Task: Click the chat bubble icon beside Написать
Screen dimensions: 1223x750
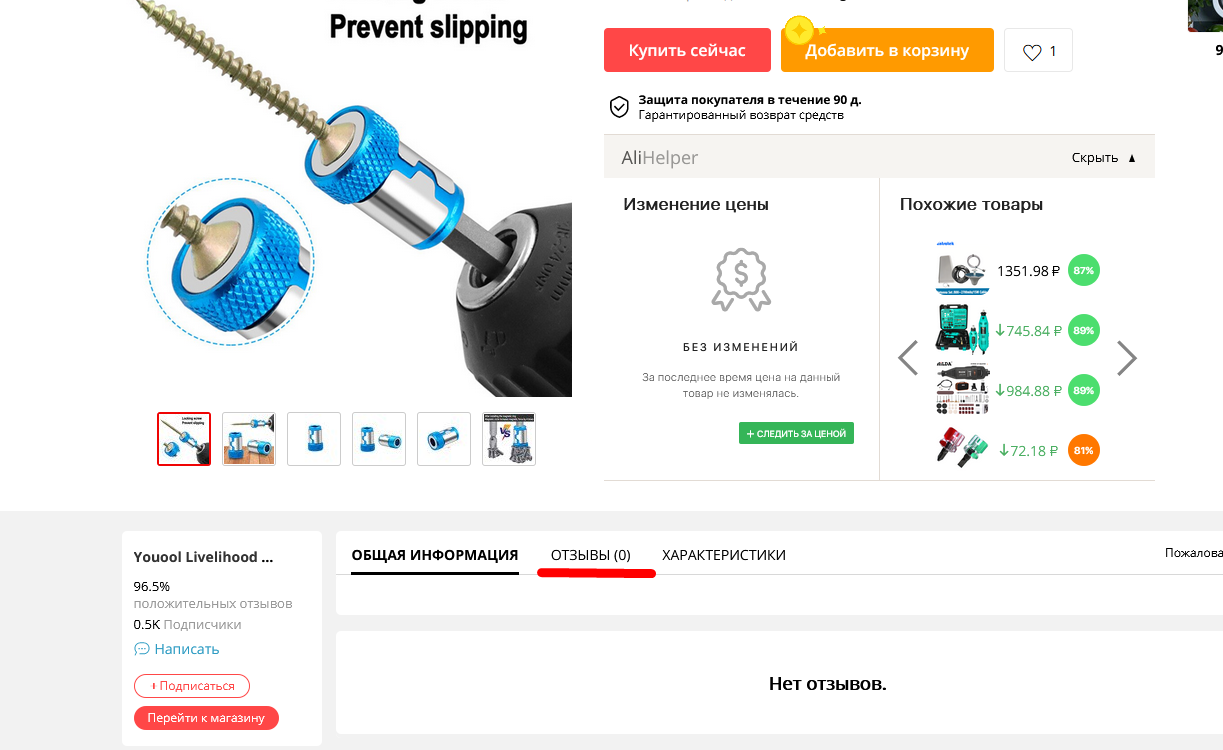Action: tap(142, 649)
